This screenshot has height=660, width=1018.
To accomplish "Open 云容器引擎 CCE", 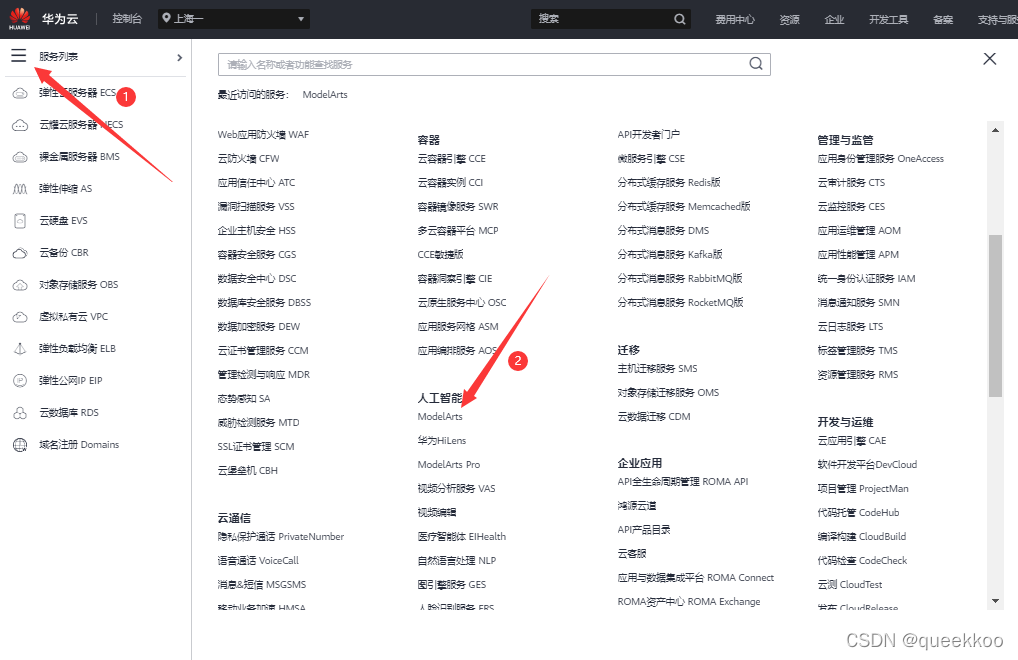I will tap(451, 159).
